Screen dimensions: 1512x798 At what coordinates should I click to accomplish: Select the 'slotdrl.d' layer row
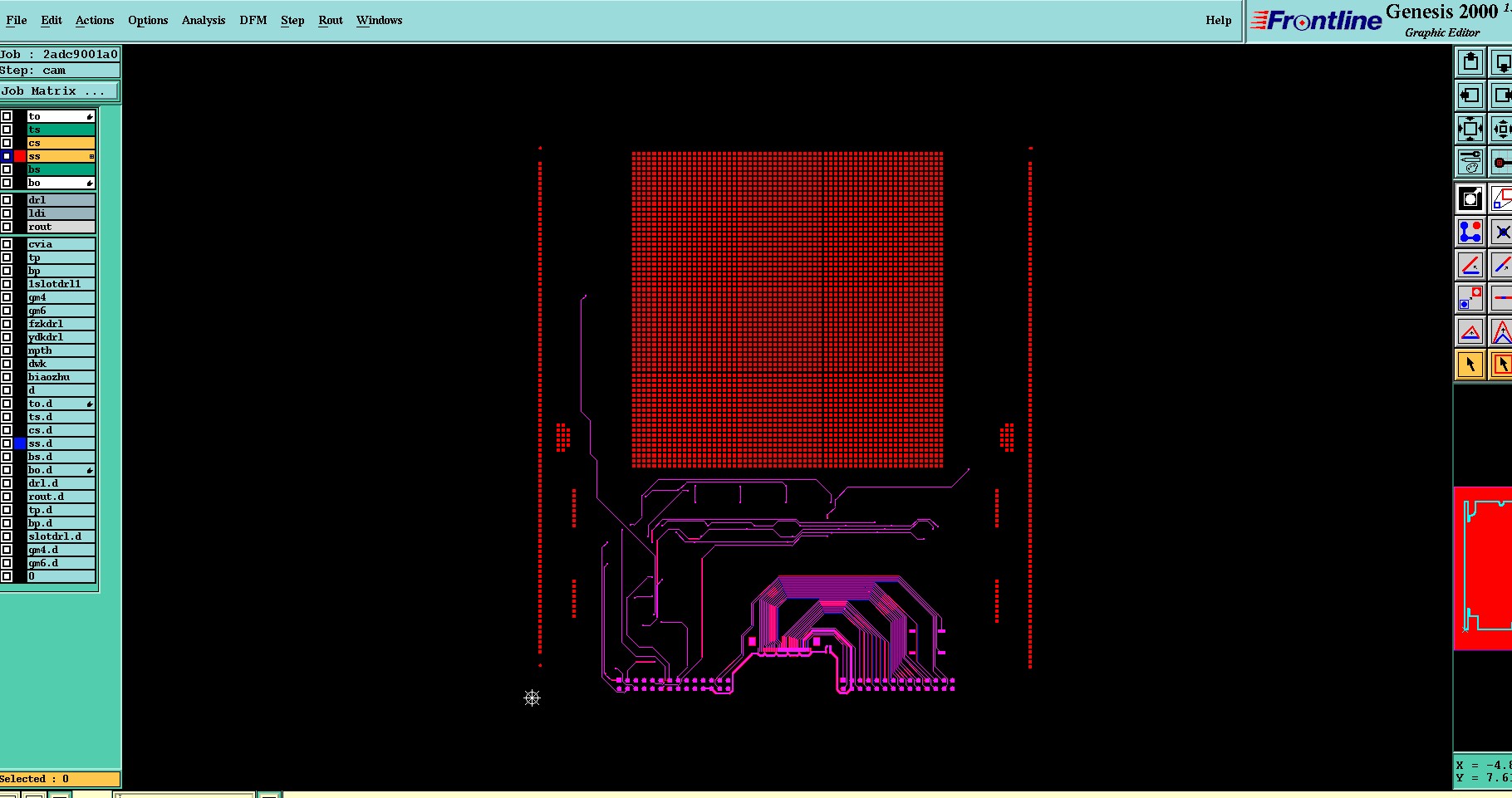tap(61, 536)
